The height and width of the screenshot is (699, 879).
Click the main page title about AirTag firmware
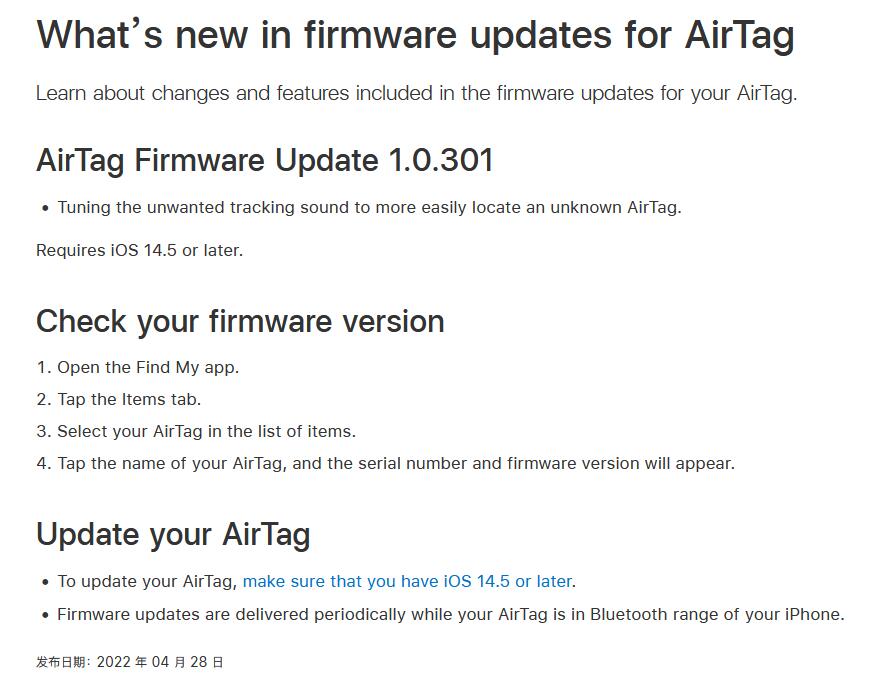(x=415, y=35)
